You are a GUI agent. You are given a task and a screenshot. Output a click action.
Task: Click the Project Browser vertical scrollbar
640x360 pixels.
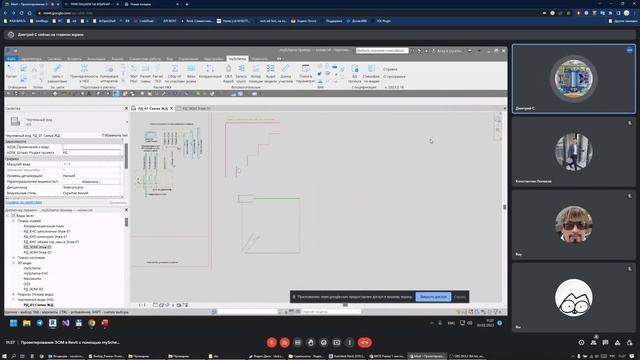coord(126,222)
